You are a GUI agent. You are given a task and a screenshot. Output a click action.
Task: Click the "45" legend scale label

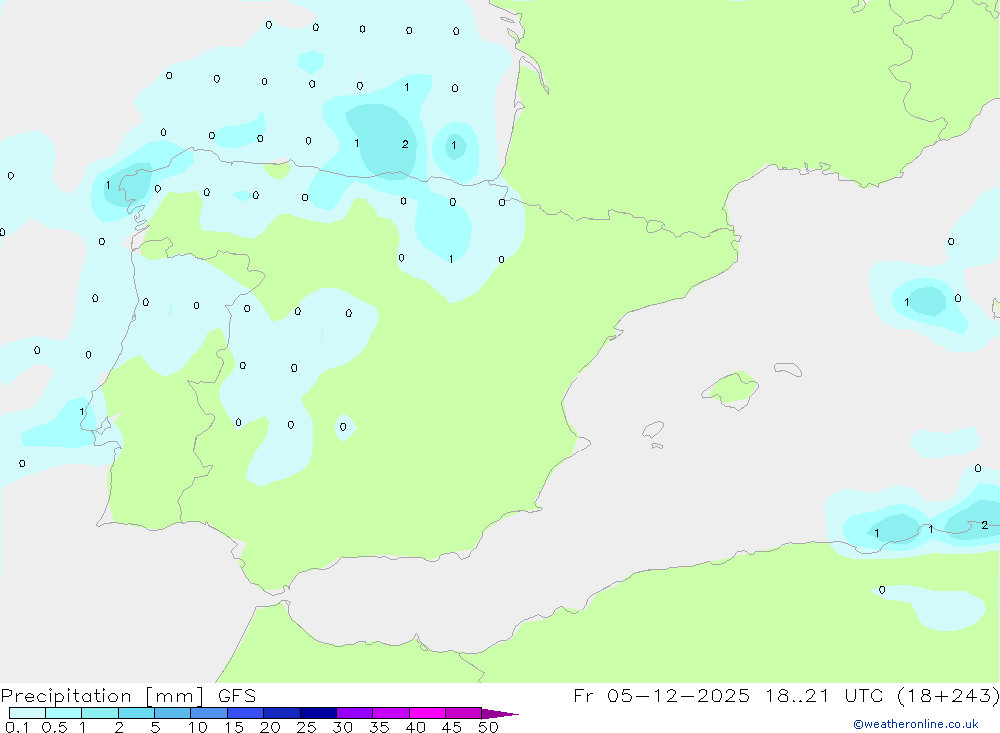pos(452,727)
